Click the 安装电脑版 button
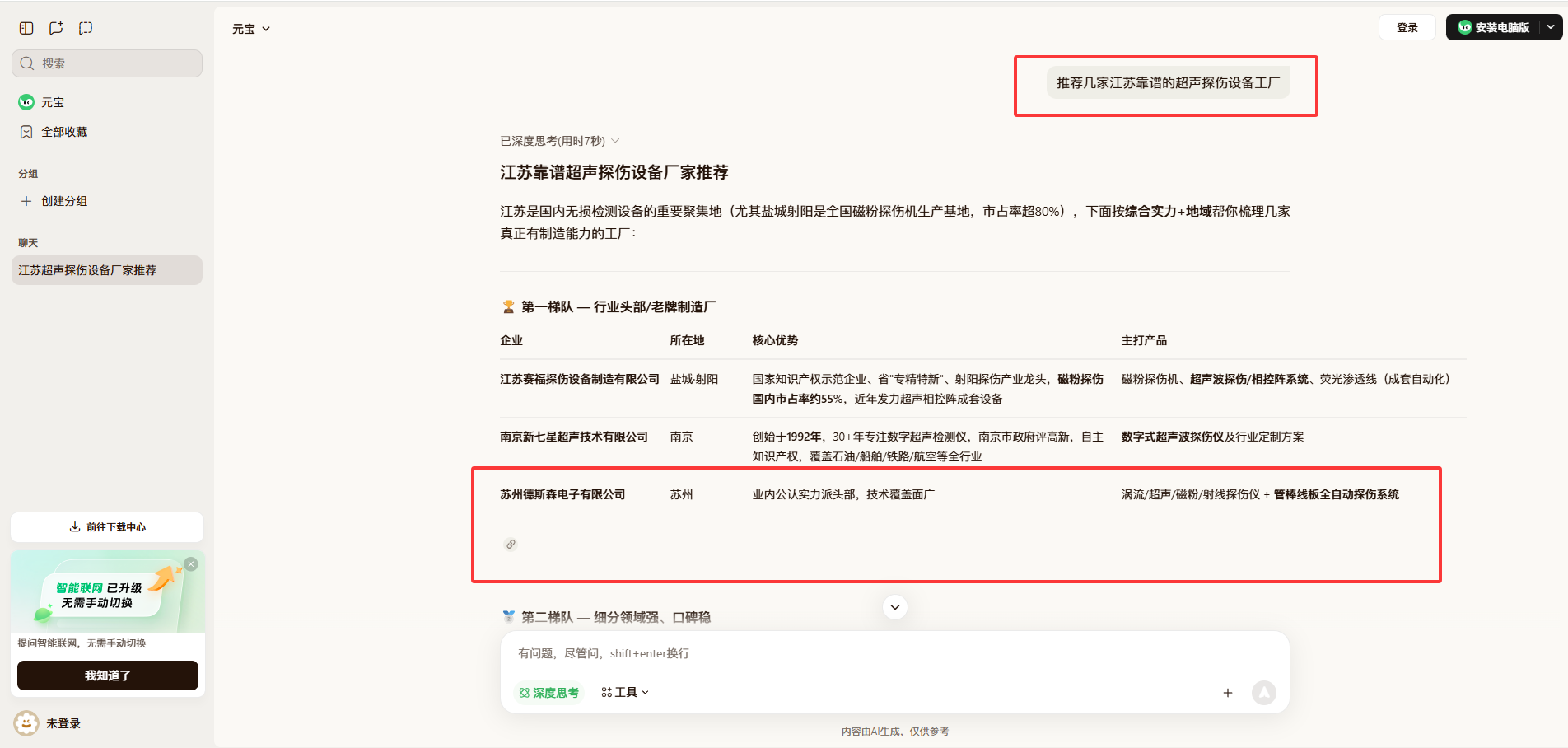Viewport: 1568px width, 748px height. [1494, 27]
